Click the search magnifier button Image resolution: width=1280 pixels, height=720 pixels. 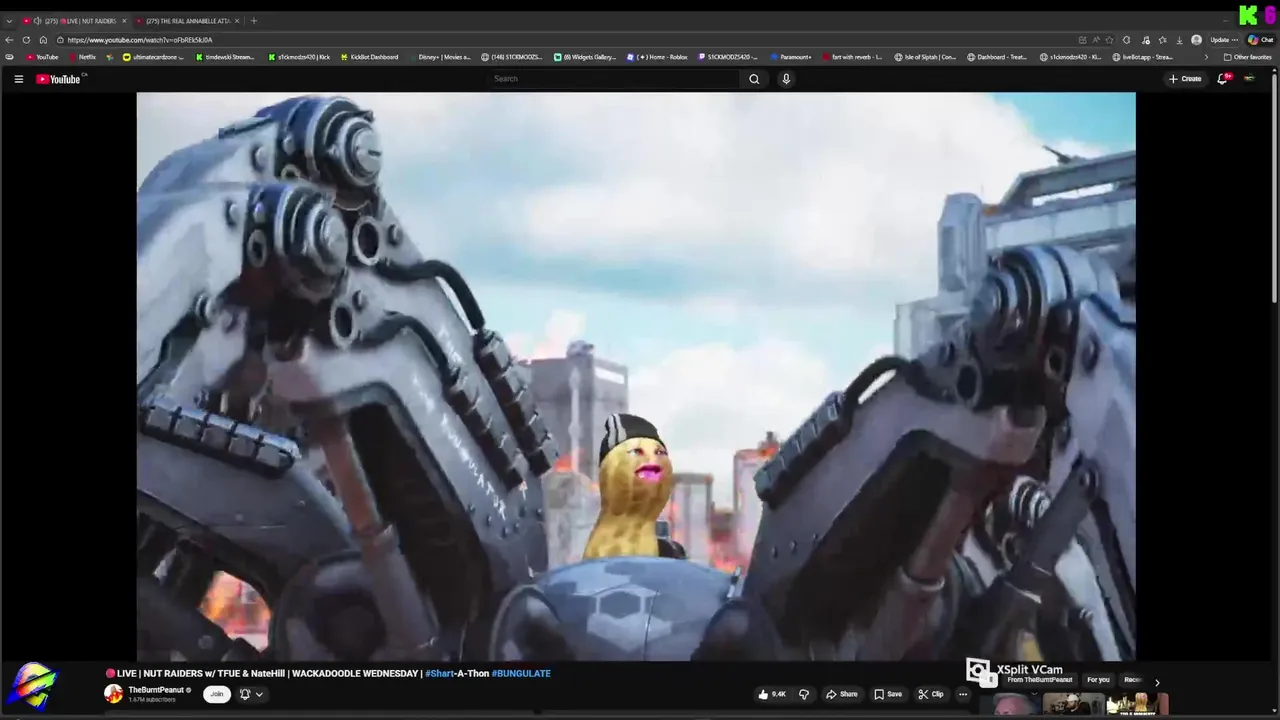[x=754, y=79]
